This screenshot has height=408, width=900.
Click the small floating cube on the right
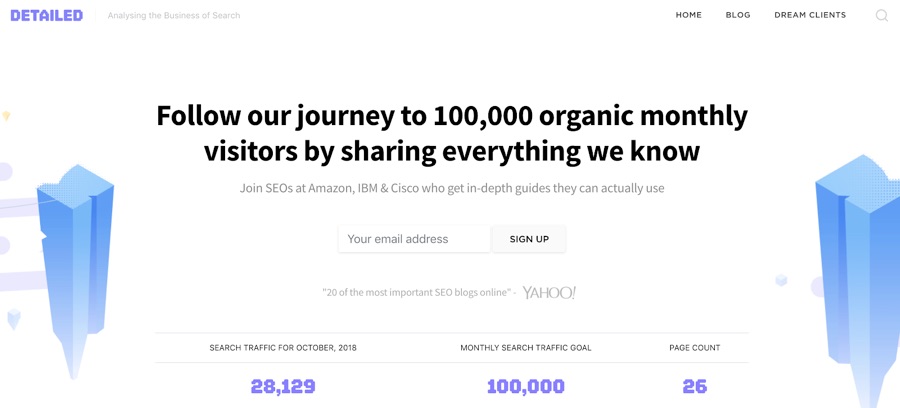(x=781, y=280)
